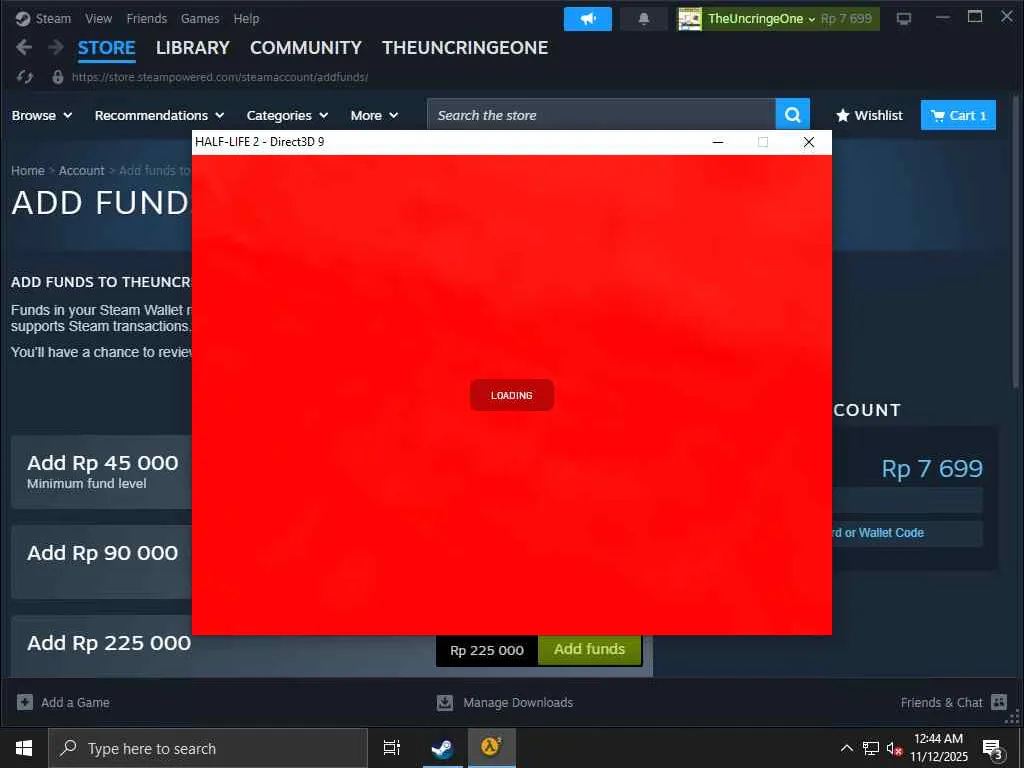Go back with the back arrow

(x=24, y=47)
